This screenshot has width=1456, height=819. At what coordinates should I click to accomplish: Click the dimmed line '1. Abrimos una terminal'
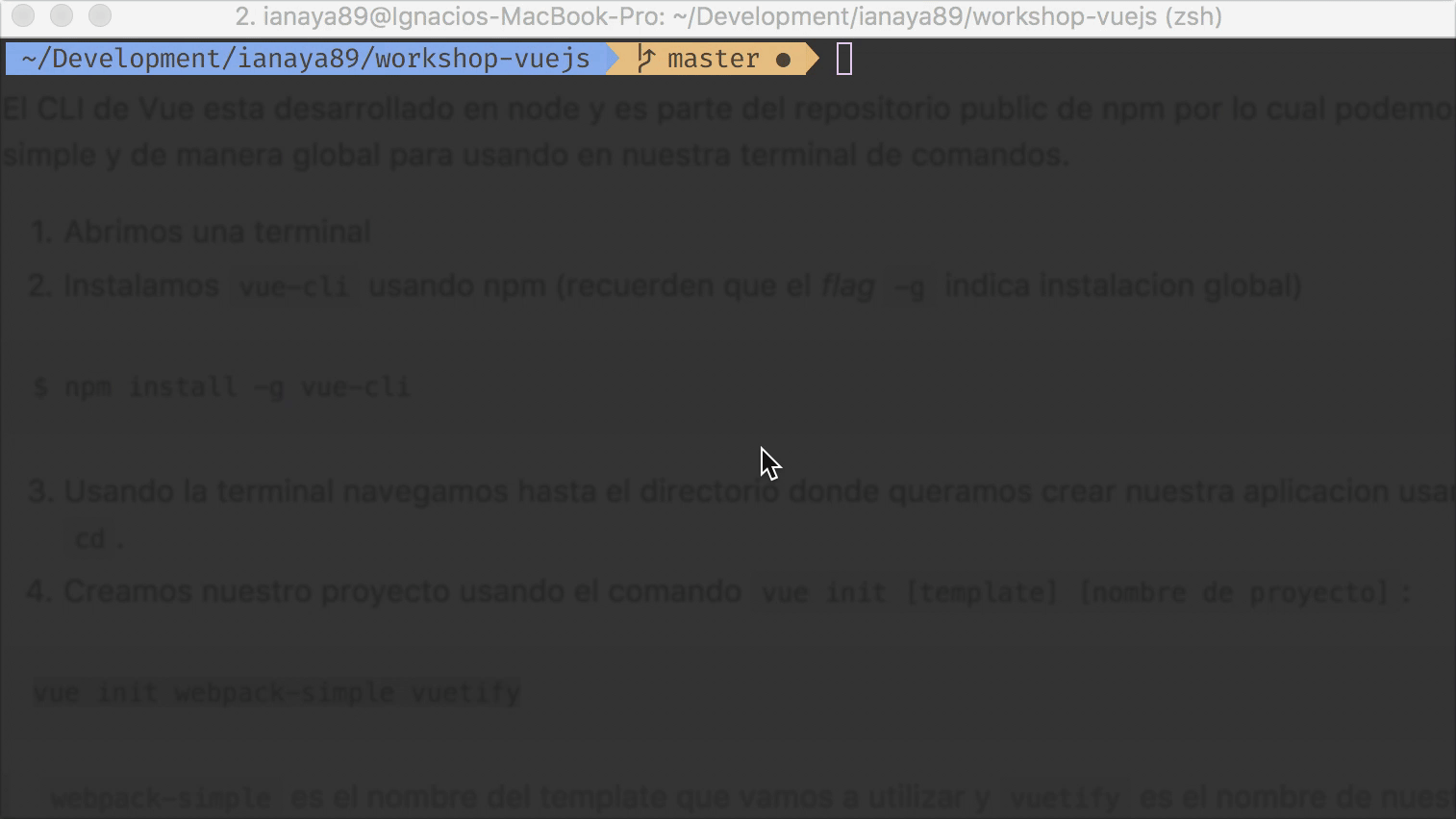tap(200, 232)
